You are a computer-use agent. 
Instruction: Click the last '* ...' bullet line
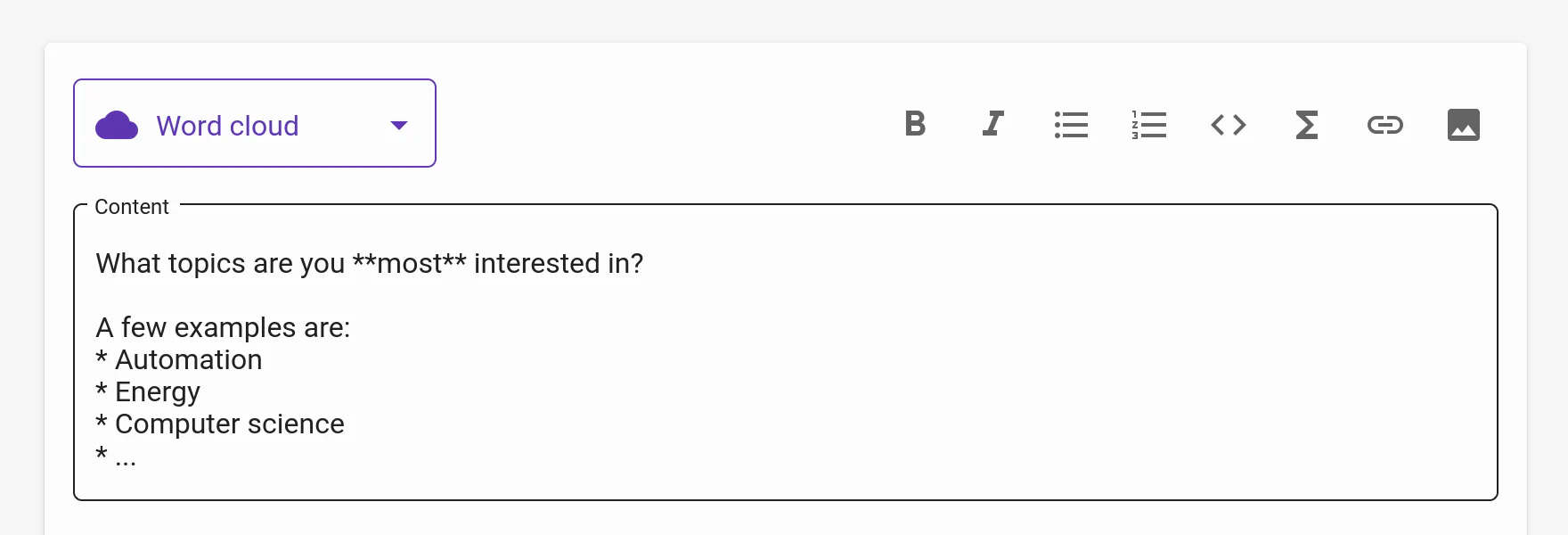click(117, 457)
